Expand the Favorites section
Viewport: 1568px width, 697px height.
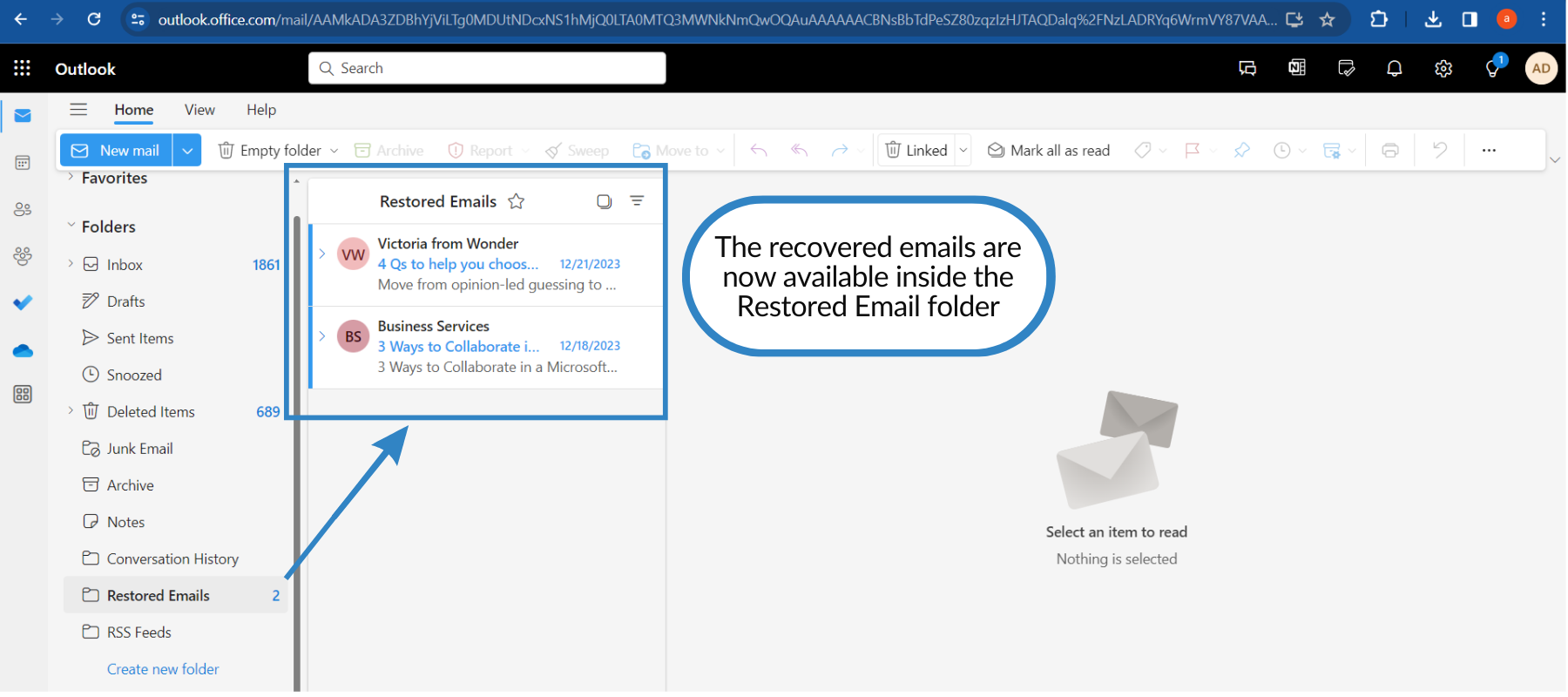[71, 177]
